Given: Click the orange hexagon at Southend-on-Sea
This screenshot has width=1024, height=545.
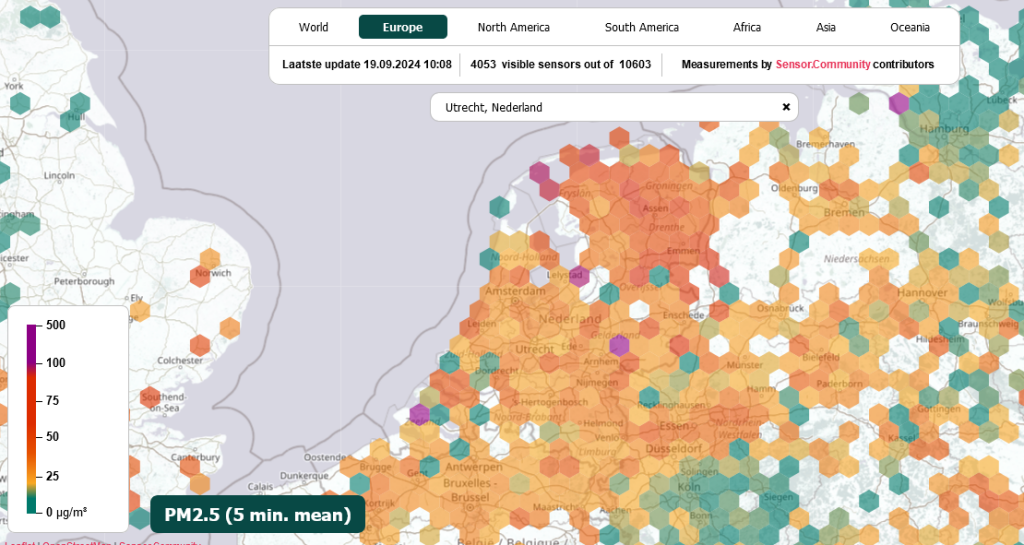Looking at the screenshot, I should (150, 397).
